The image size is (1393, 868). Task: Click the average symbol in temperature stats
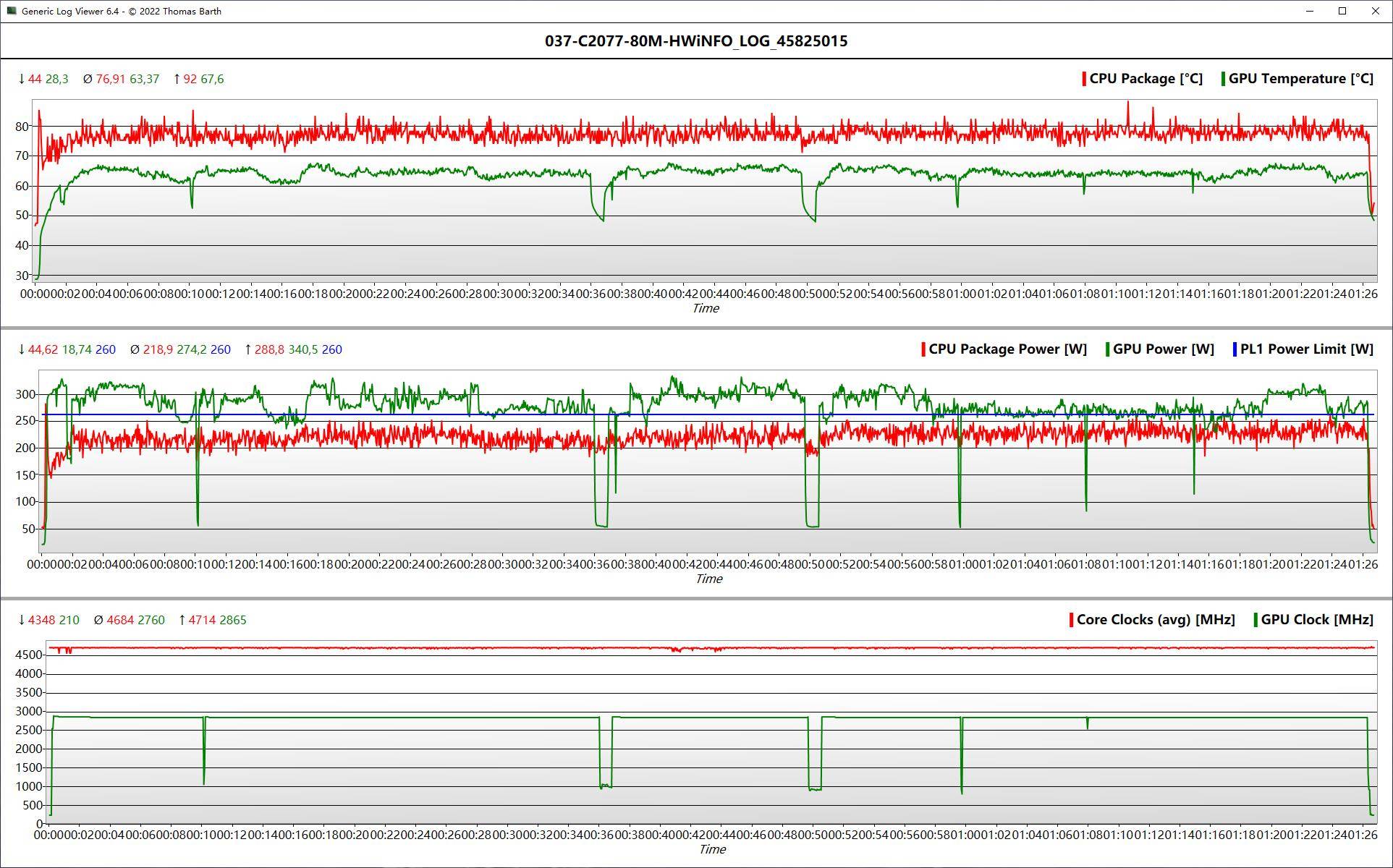(x=88, y=79)
